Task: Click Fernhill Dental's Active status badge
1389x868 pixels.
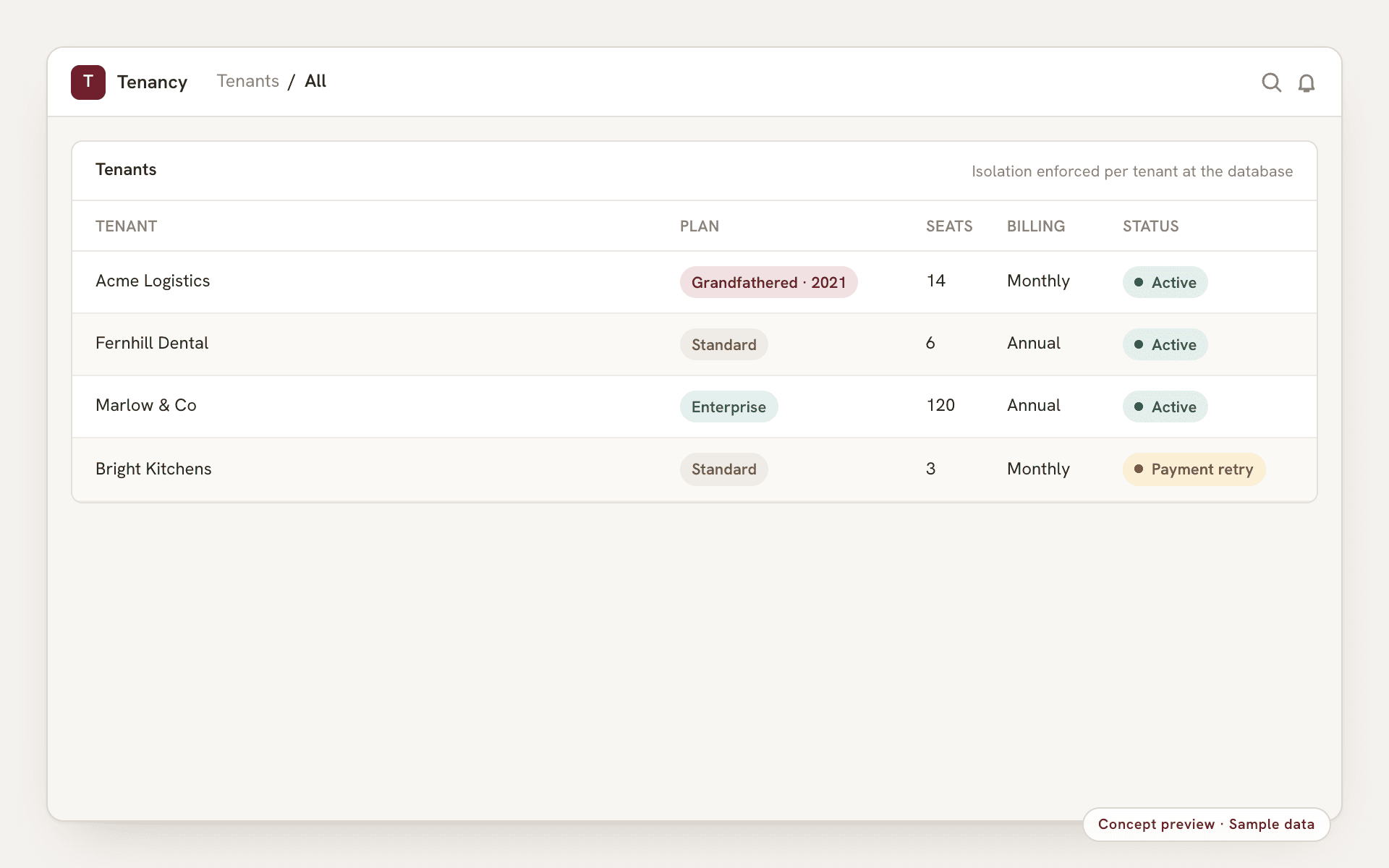Action: click(x=1165, y=344)
